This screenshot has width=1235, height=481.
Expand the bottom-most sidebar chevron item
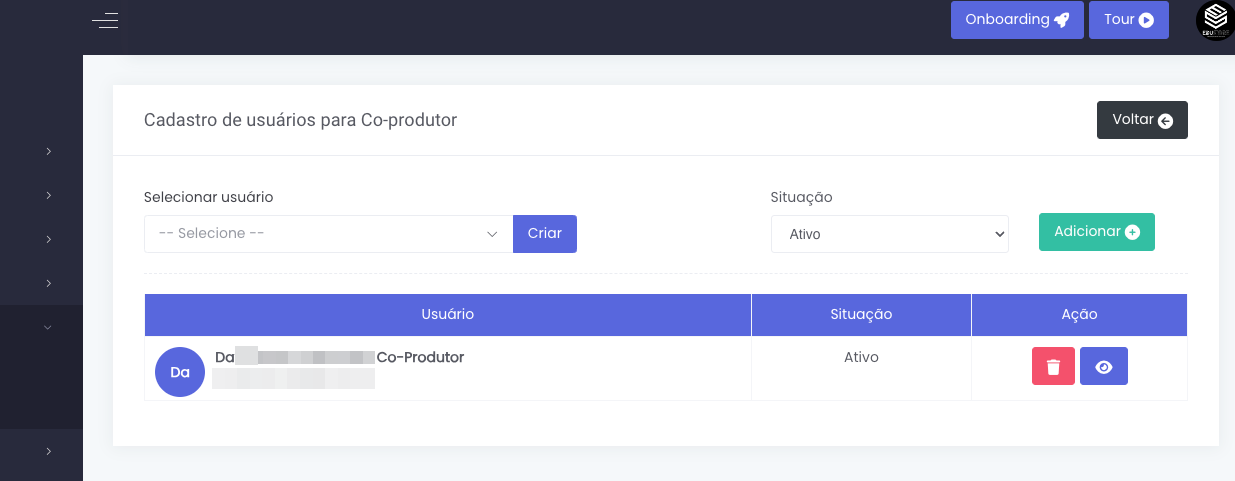tap(48, 452)
